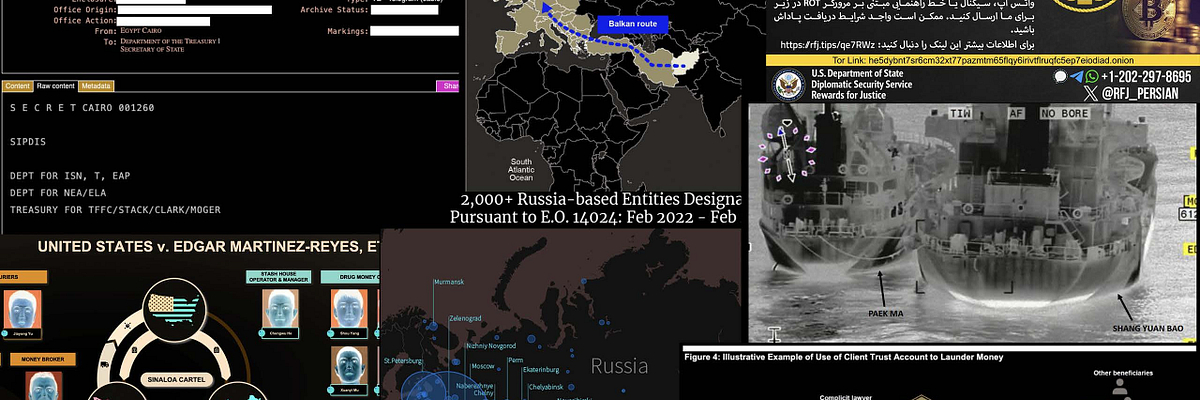Click the +1-202-297-8695 phone number

[1148, 77]
